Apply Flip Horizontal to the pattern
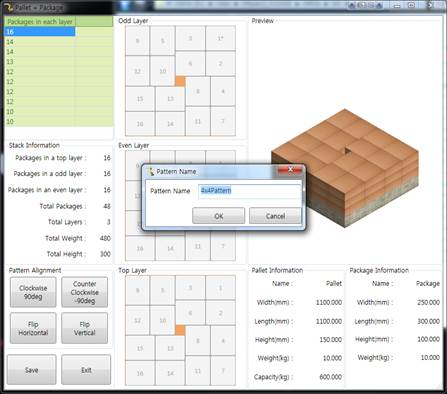Image resolution: width=447 pixels, height=394 pixels. pyautogui.click(x=33, y=328)
